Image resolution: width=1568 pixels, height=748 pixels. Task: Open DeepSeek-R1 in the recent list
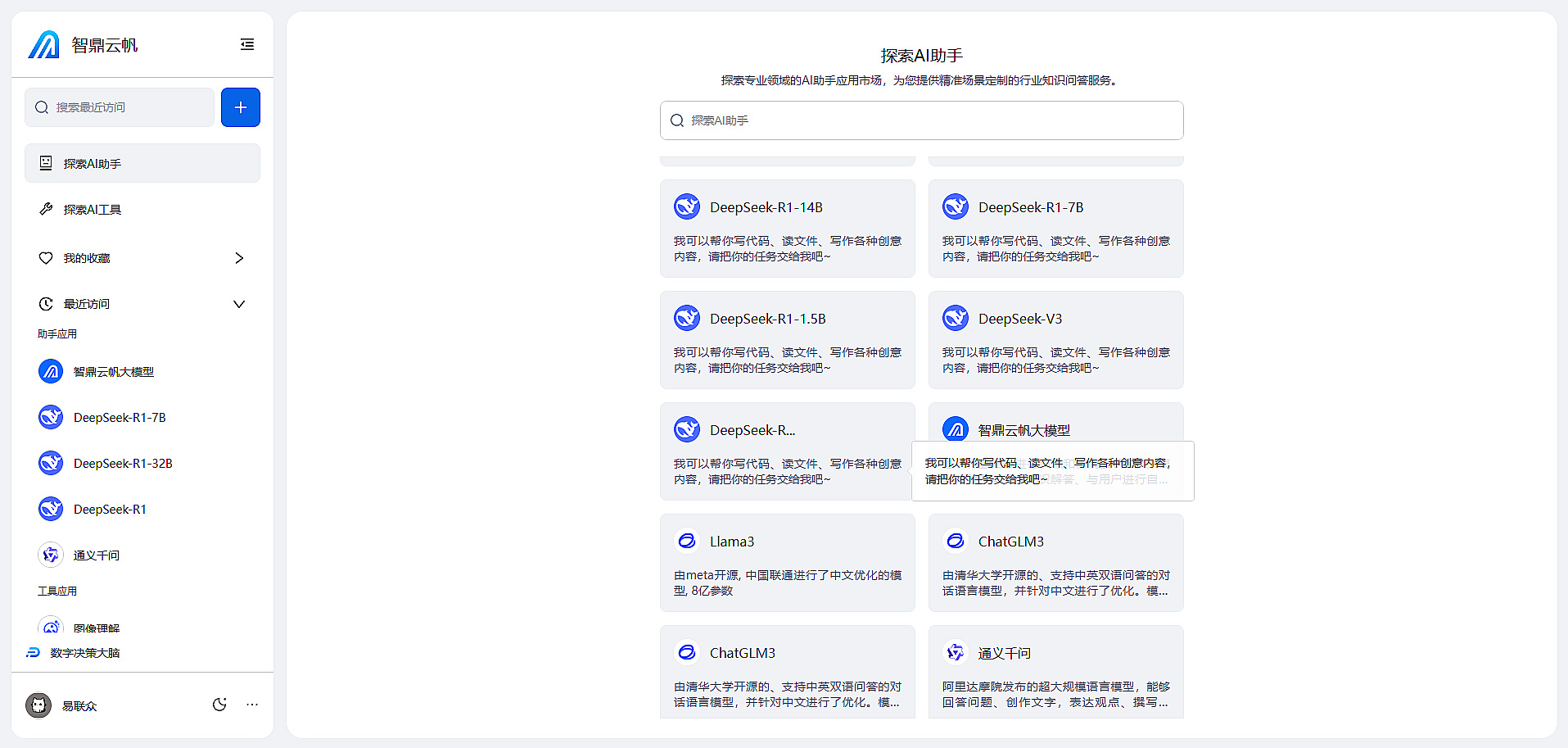coord(142,509)
